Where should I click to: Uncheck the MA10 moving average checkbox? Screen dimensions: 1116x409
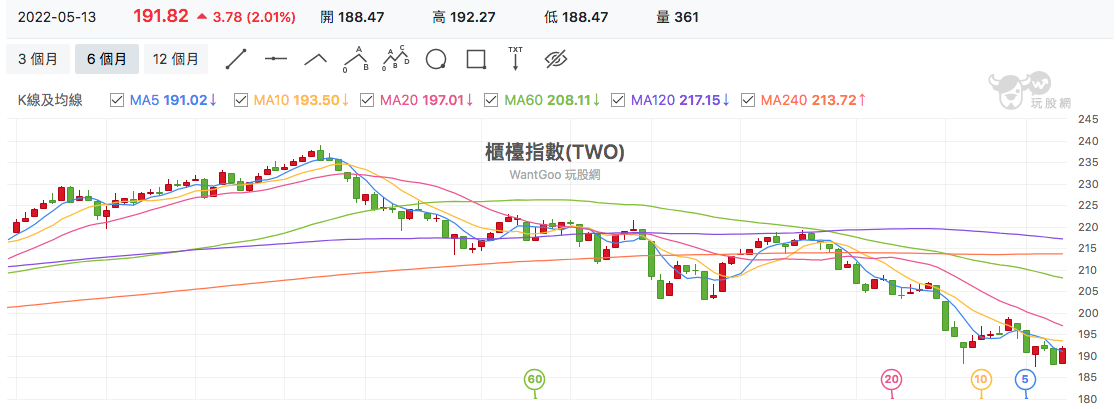pyautogui.click(x=242, y=100)
